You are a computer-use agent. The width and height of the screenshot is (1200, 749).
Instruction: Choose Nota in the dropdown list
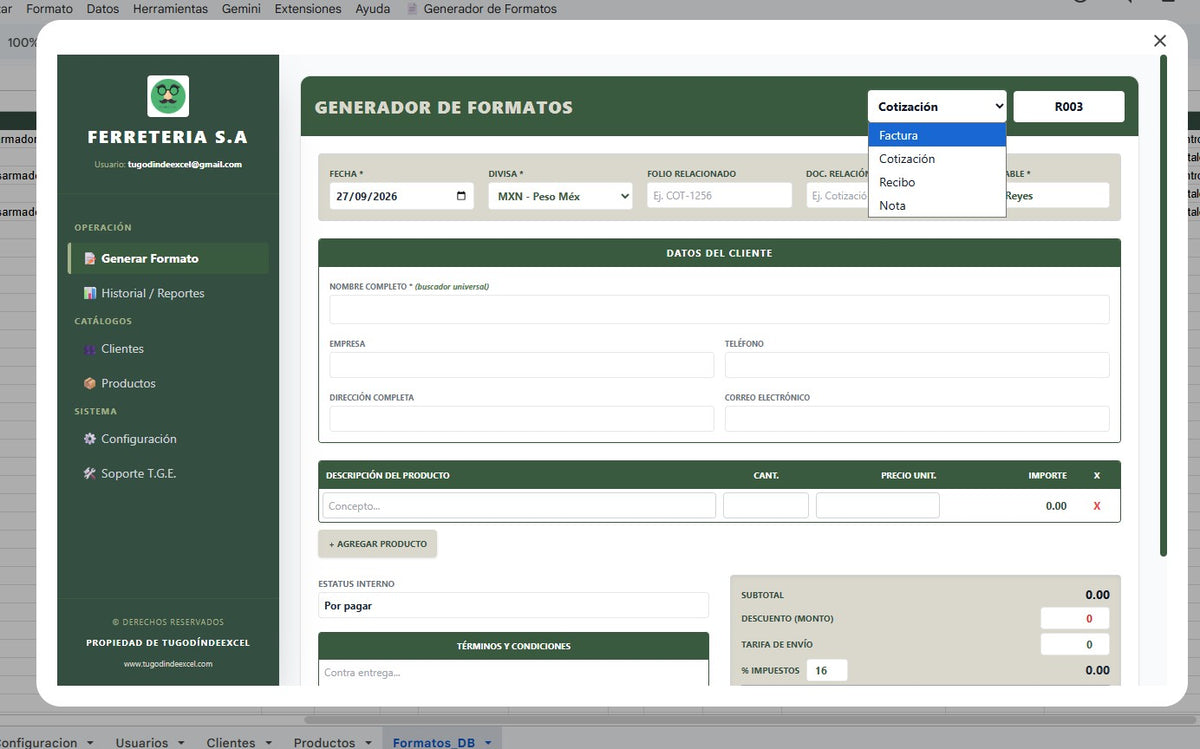coord(937,206)
